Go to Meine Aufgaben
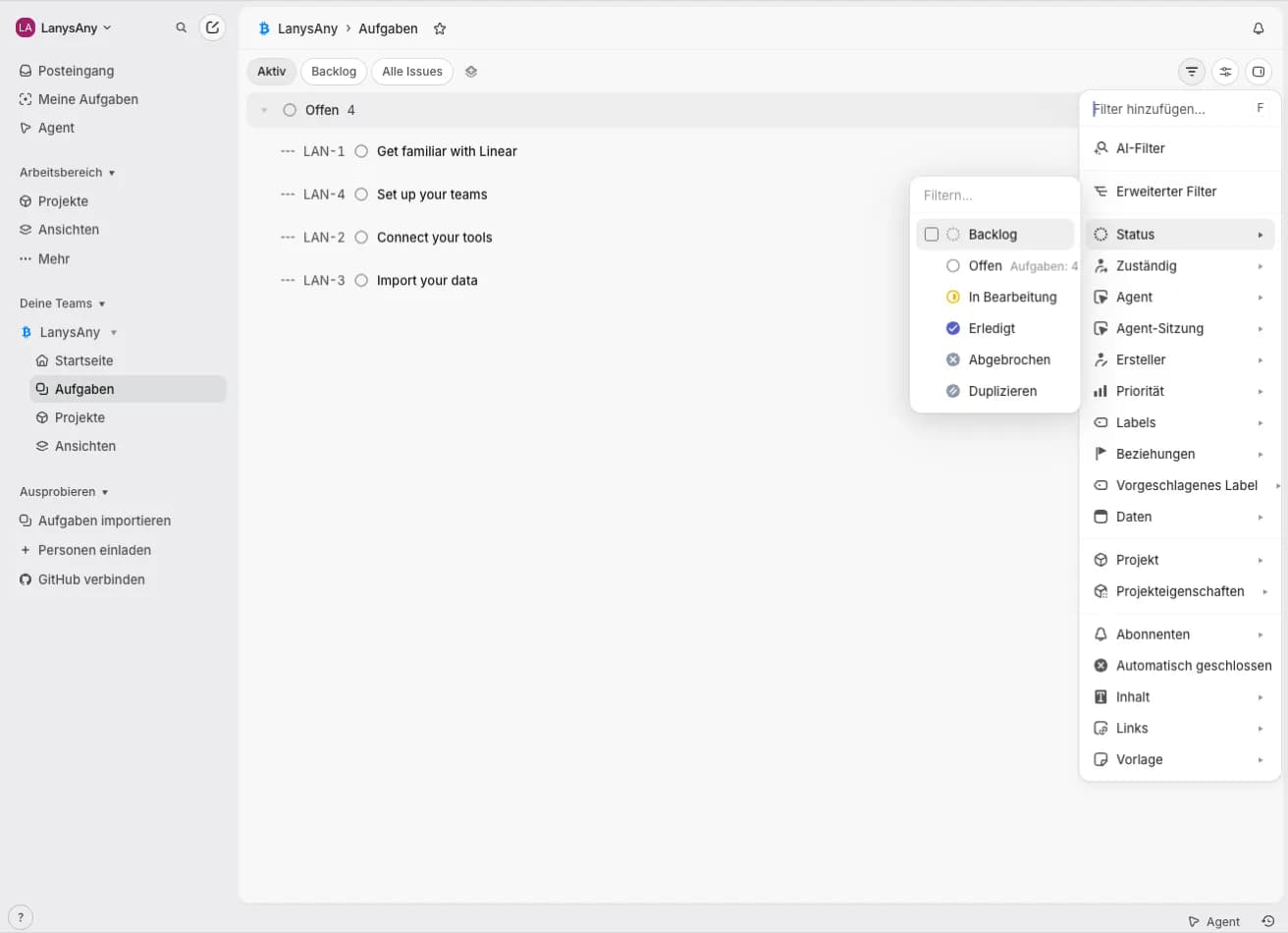The image size is (1288, 933). 87,99
